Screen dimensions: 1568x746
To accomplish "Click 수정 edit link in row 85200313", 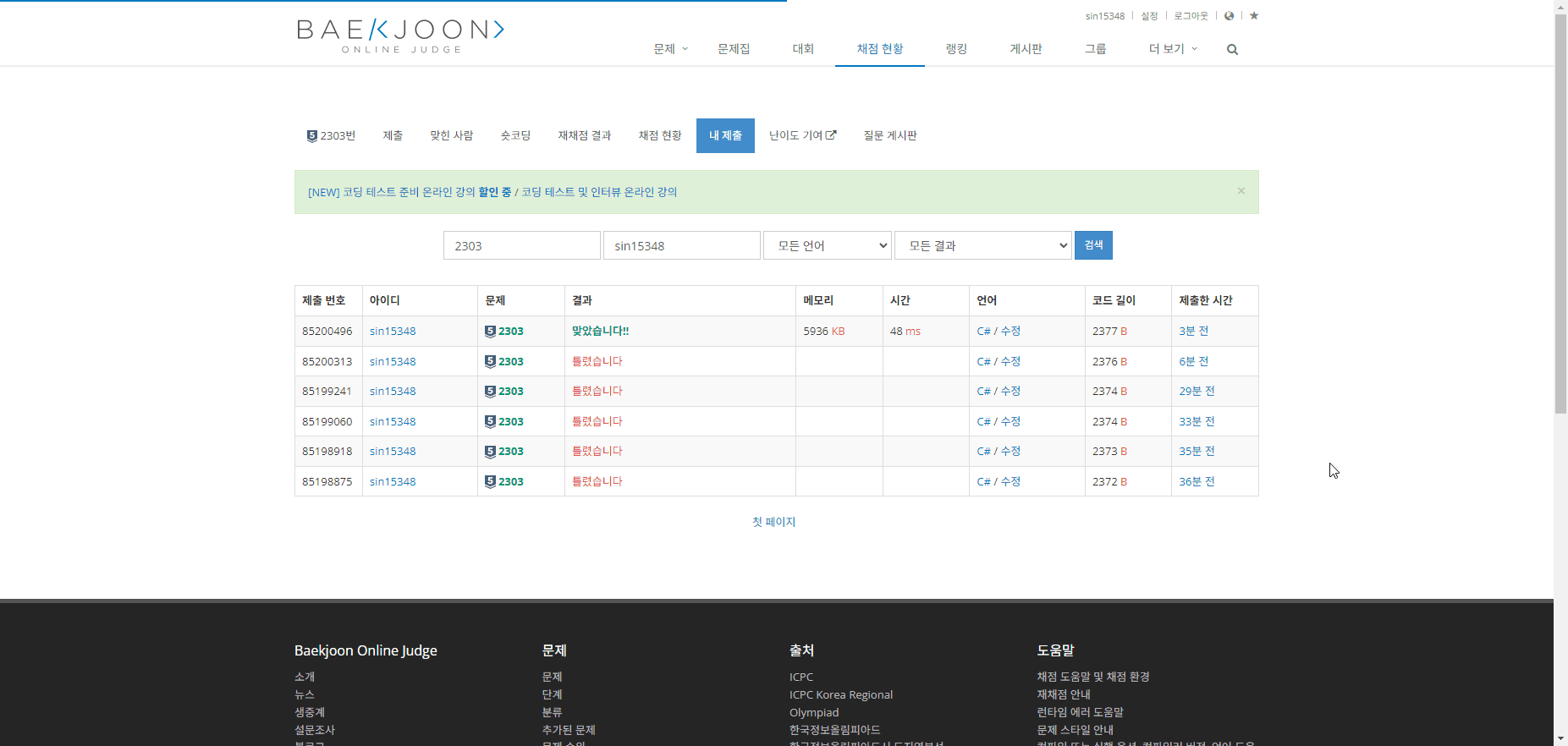I will click(1010, 361).
